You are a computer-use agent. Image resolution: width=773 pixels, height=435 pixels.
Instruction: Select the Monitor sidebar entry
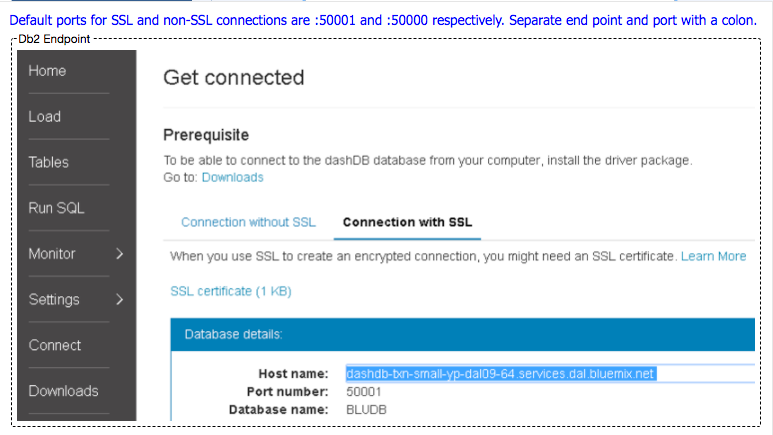52,254
